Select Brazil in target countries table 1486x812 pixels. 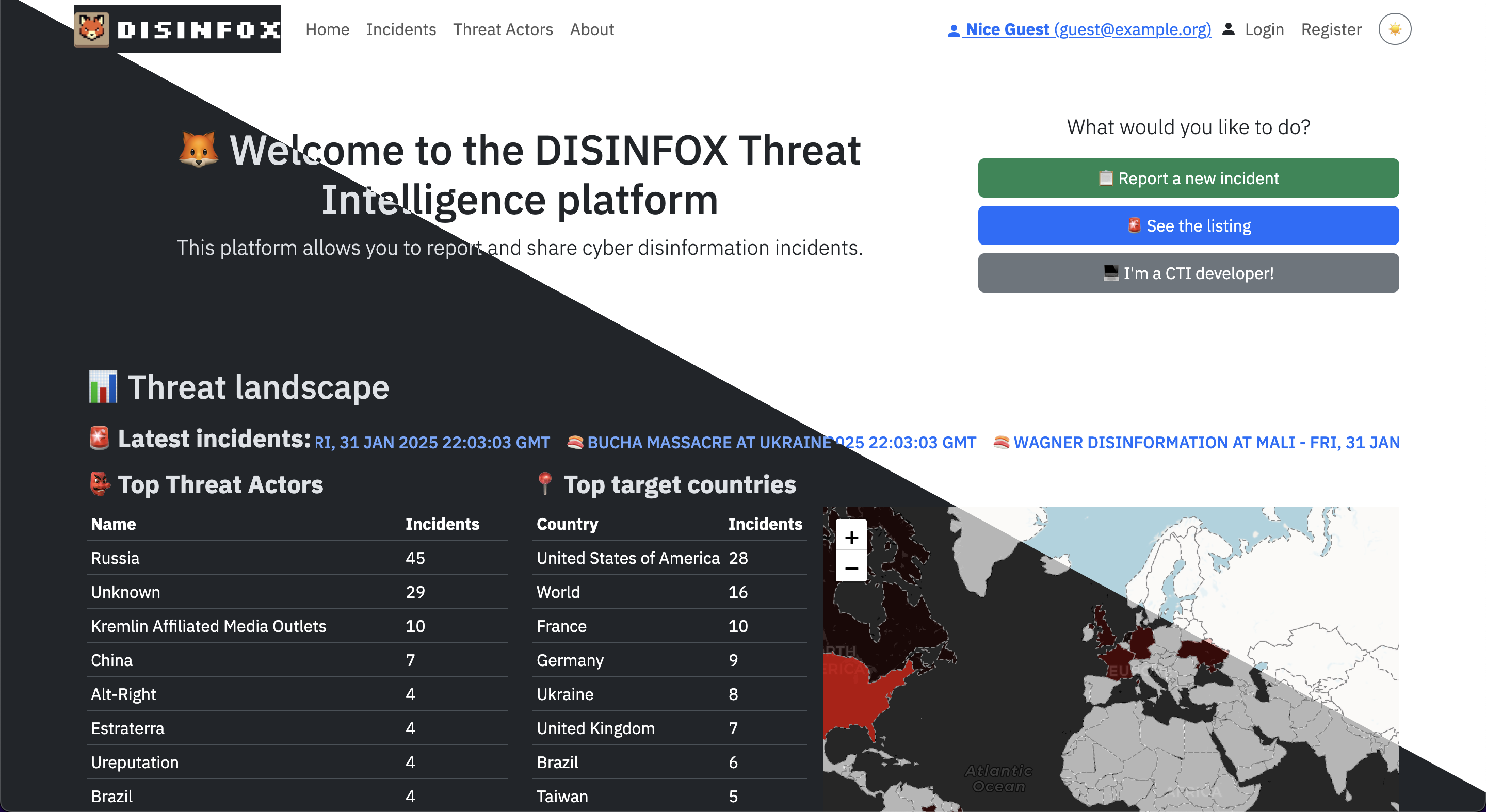[669, 761]
